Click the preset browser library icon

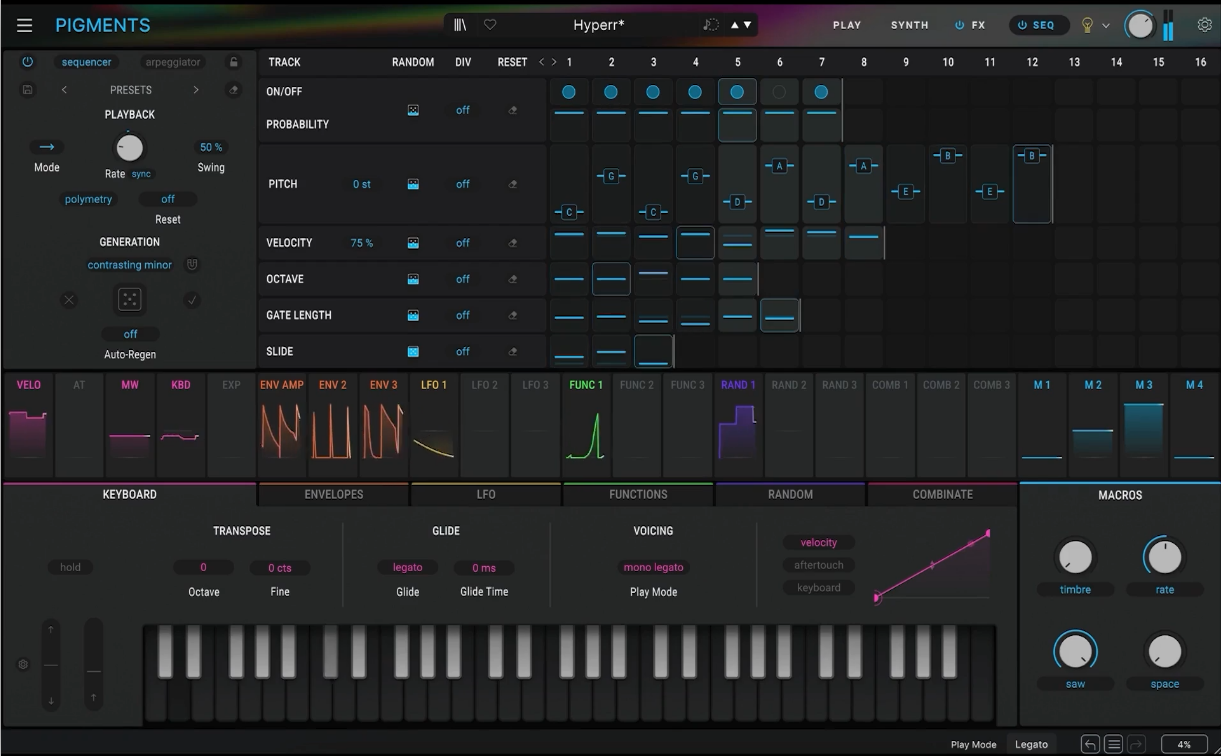coord(460,25)
